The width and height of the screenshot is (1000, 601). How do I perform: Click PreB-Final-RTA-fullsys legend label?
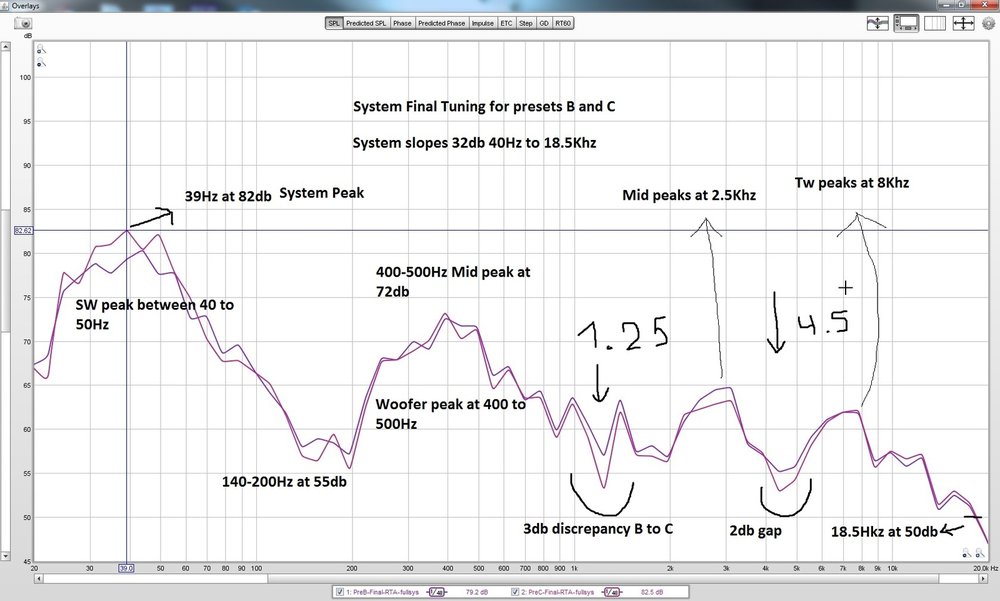point(383,592)
